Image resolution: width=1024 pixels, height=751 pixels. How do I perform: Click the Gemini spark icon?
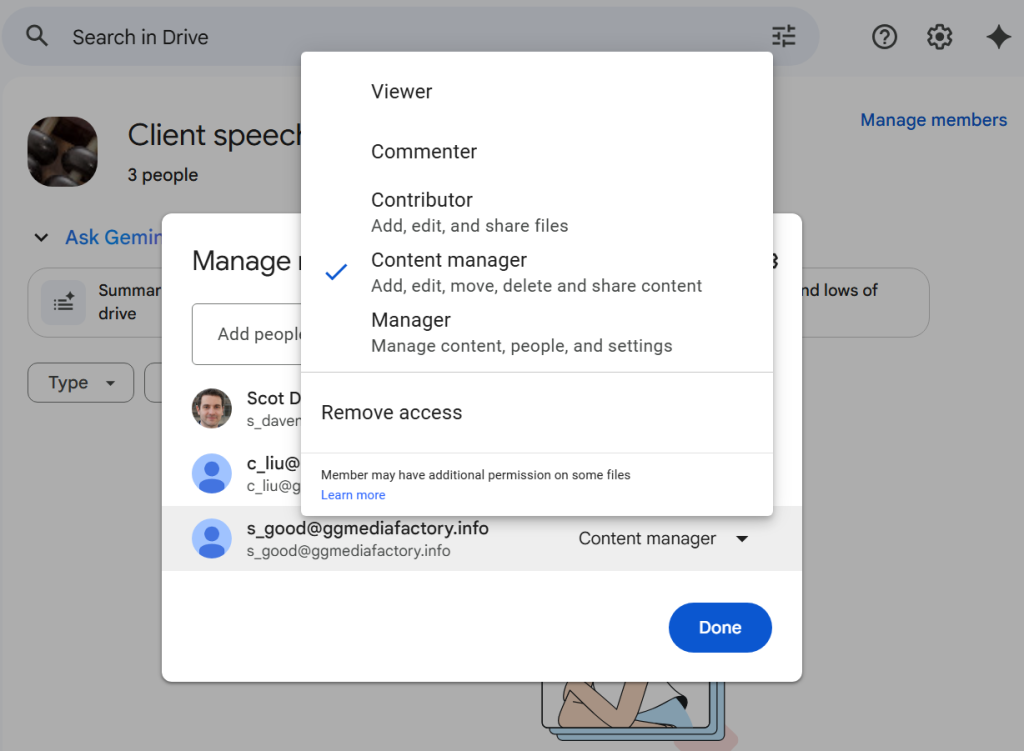[998, 36]
